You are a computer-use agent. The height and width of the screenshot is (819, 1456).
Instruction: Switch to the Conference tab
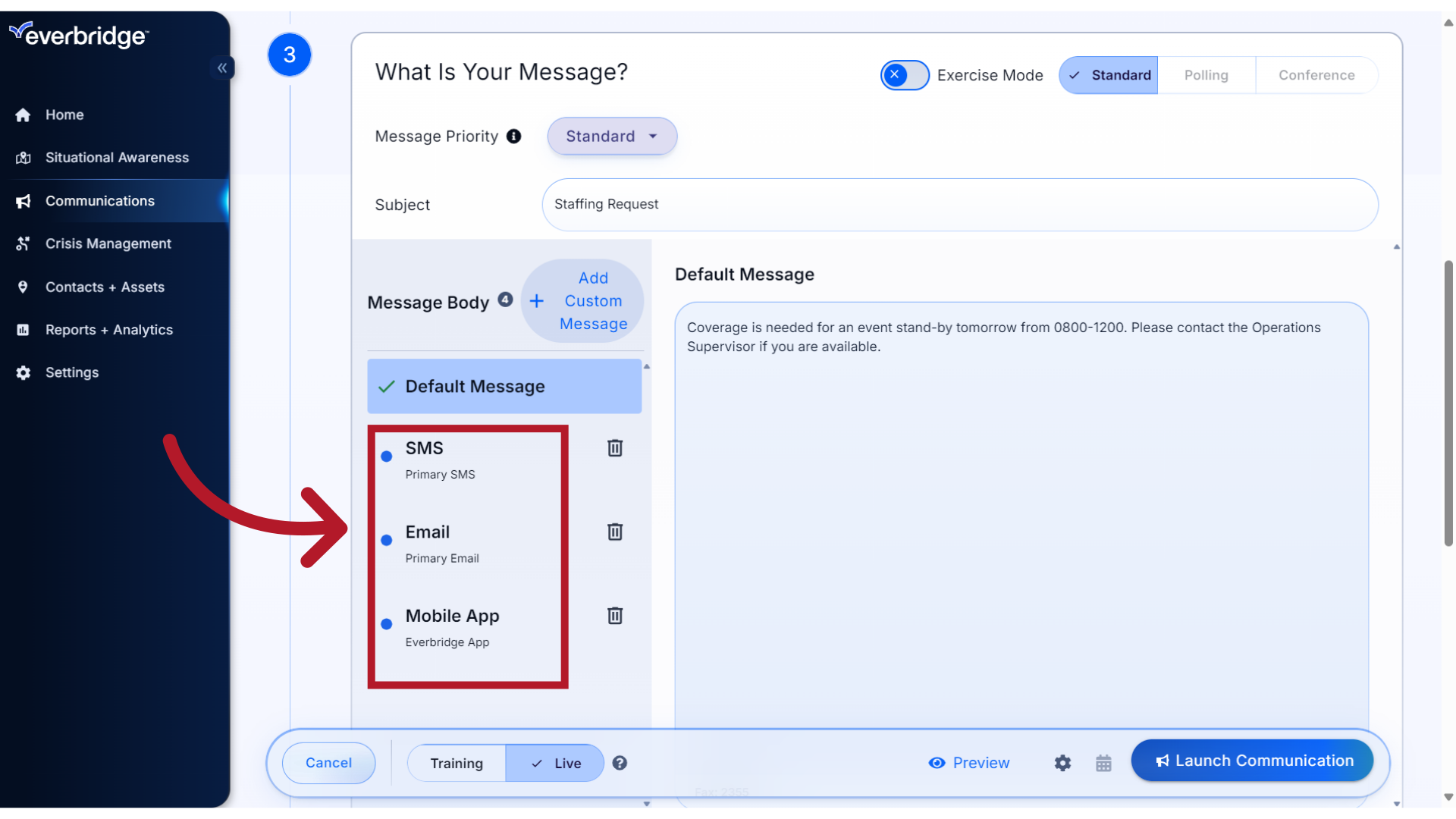coord(1316,75)
